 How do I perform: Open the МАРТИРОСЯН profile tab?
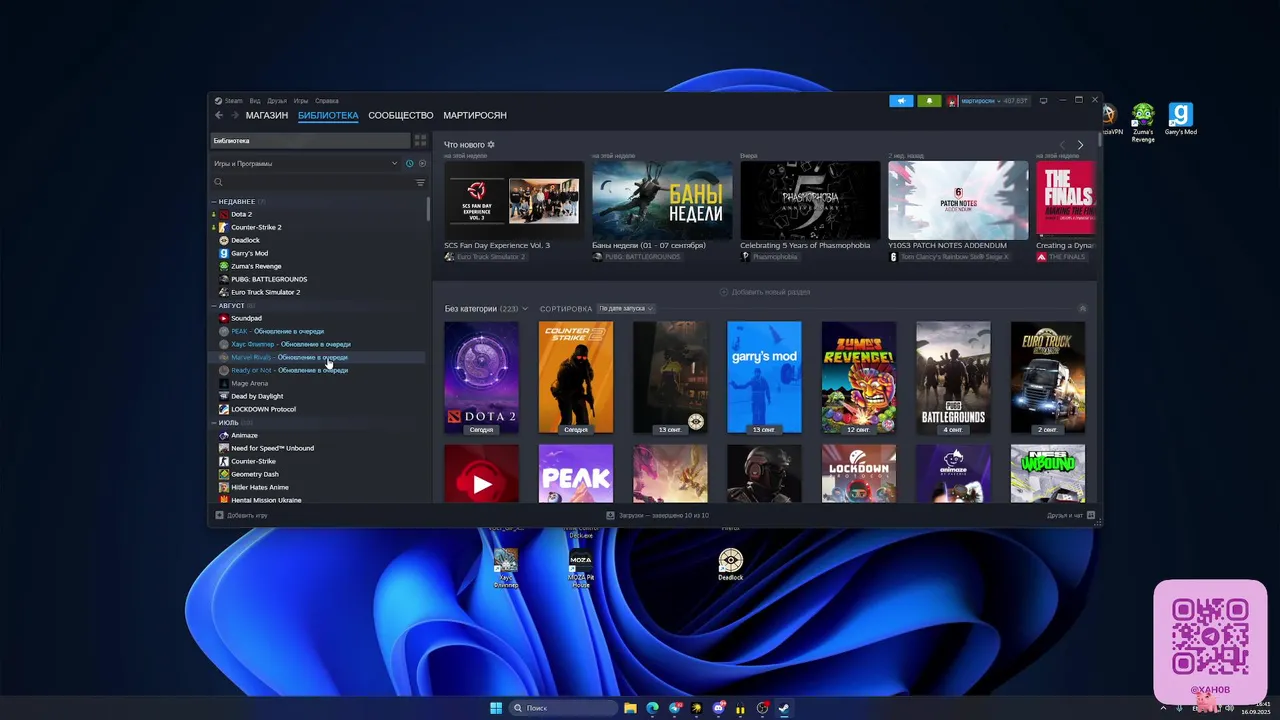(475, 116)
